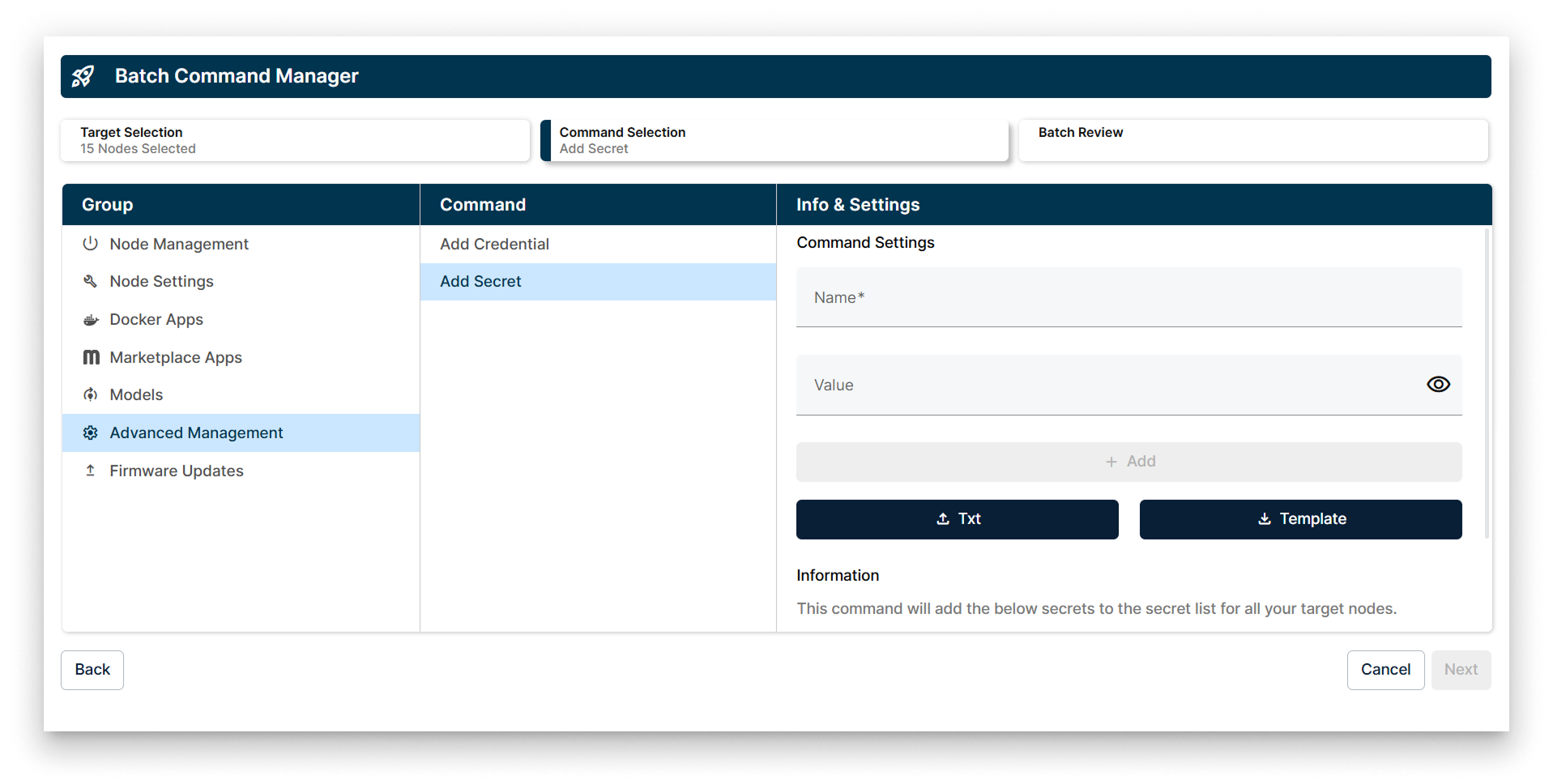This screenshot has width=1553, height=784.
Task: Click the Add button under Value
Action: coord(1129,461)
